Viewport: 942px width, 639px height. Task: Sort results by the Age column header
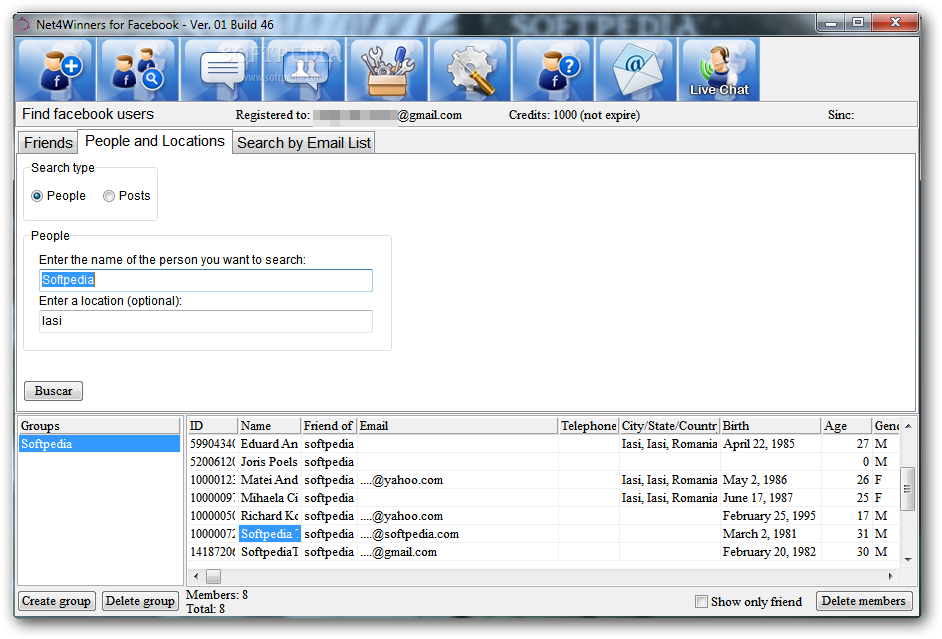pos(846,426)
